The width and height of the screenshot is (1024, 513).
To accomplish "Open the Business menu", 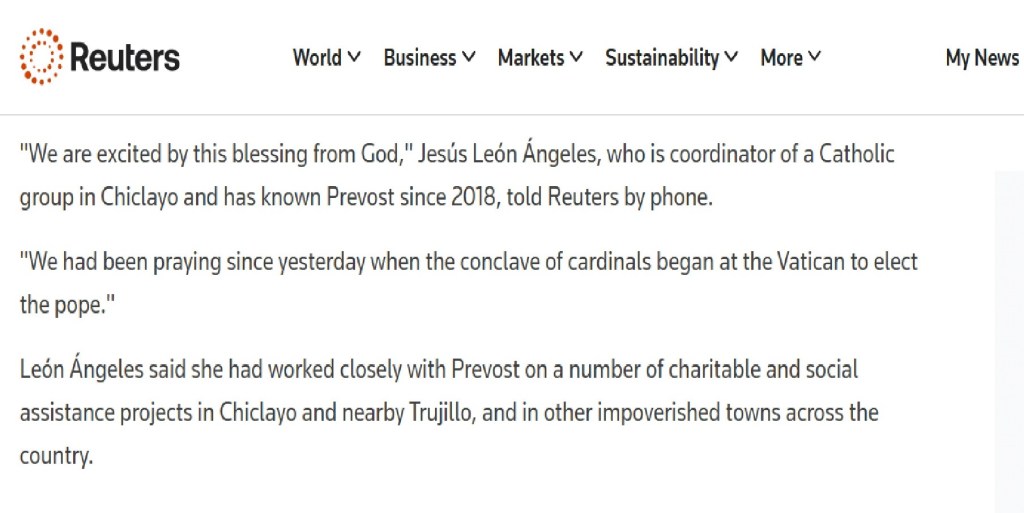I will [419, 58].
